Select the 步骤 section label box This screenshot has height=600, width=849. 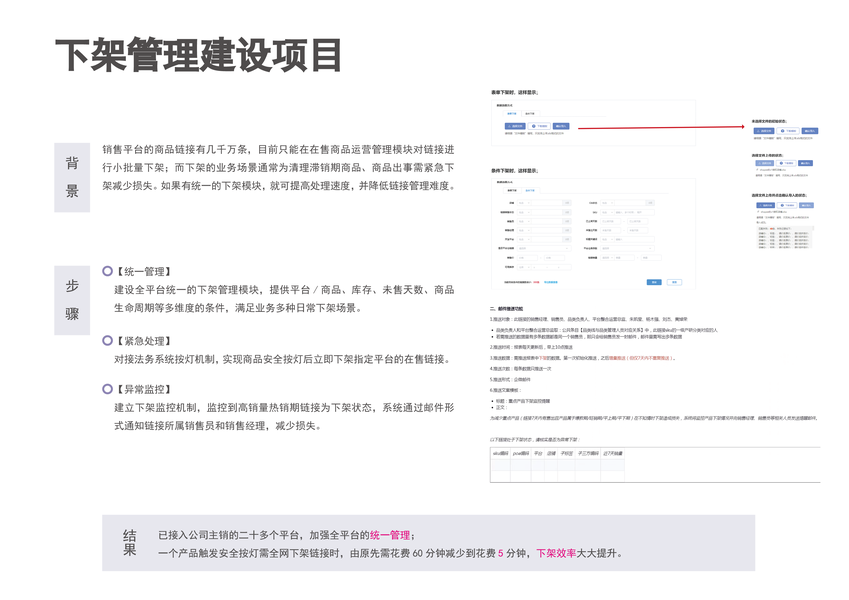72,300
